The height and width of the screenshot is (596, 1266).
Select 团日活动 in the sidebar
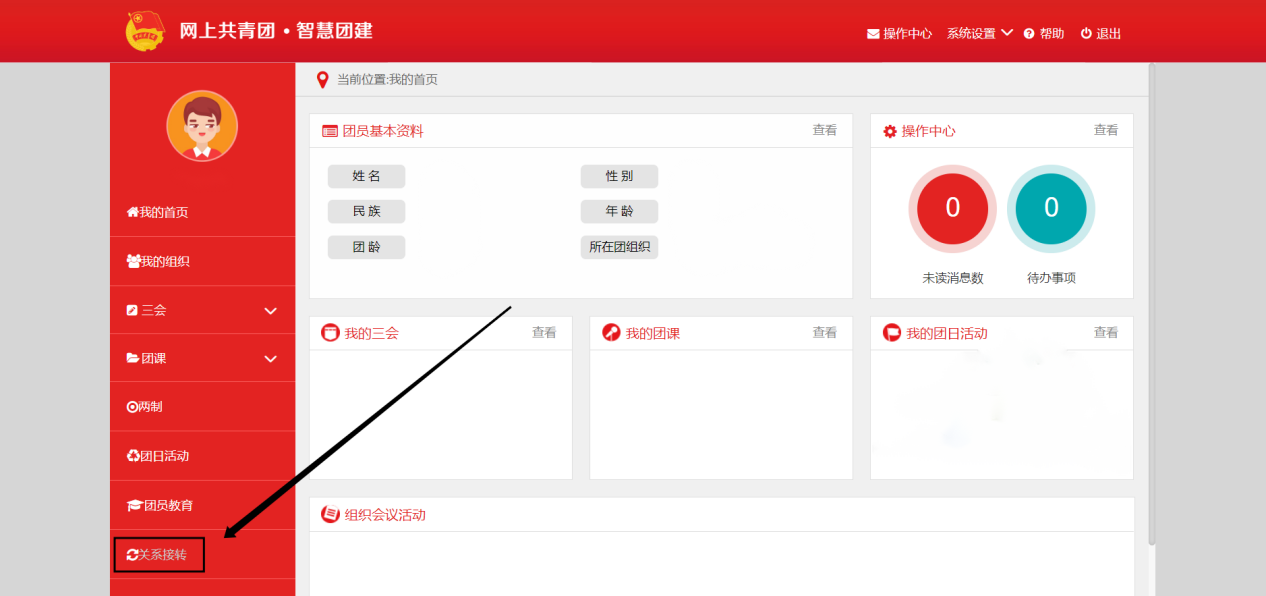click(158, 456)
